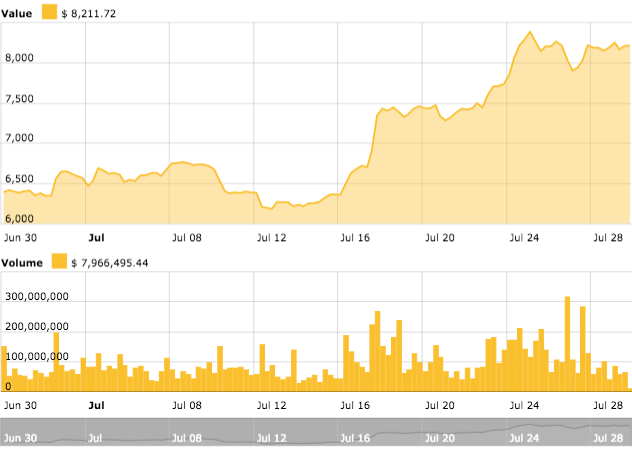
Task: Click the Volume legend label
Action: pos(23,262)
